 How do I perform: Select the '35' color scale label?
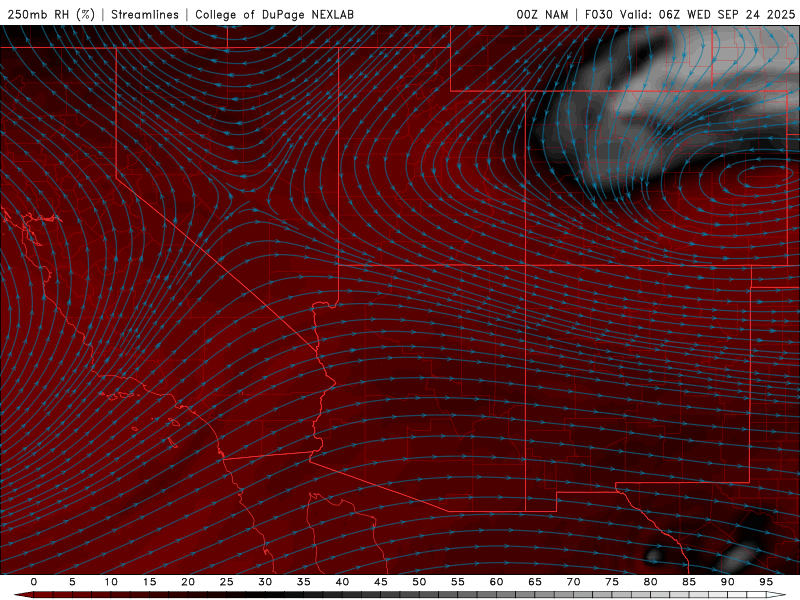304,582
